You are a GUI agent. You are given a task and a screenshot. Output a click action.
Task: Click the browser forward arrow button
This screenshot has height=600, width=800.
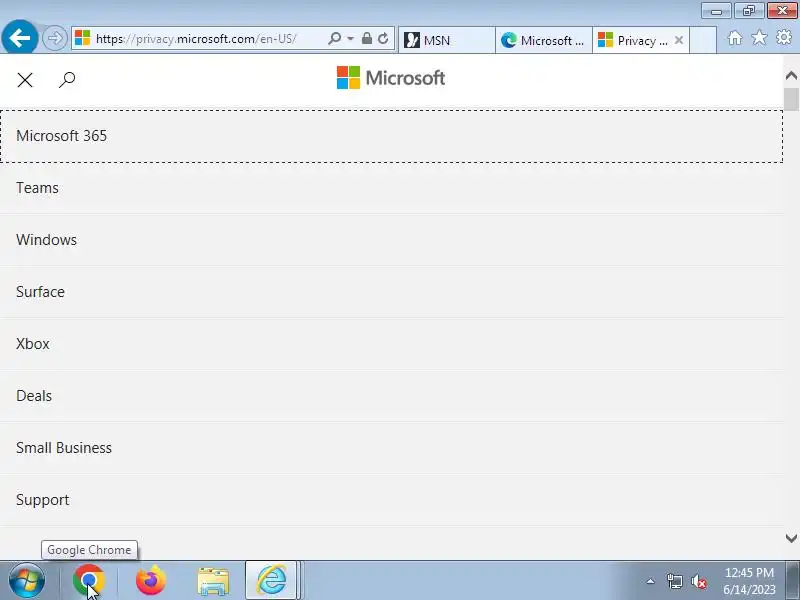(55, 38)
